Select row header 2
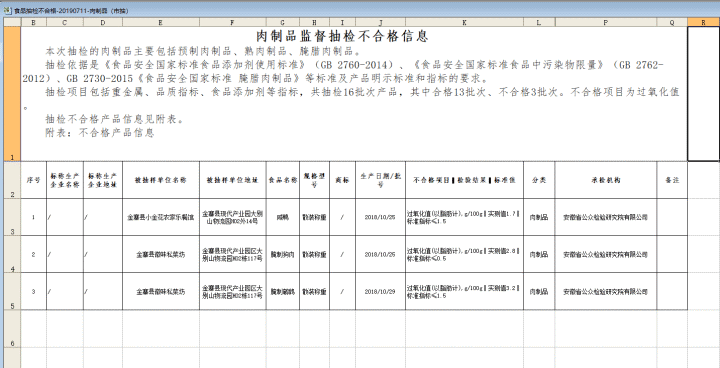Viewport: 720px width, 368px height. point(12,180)
